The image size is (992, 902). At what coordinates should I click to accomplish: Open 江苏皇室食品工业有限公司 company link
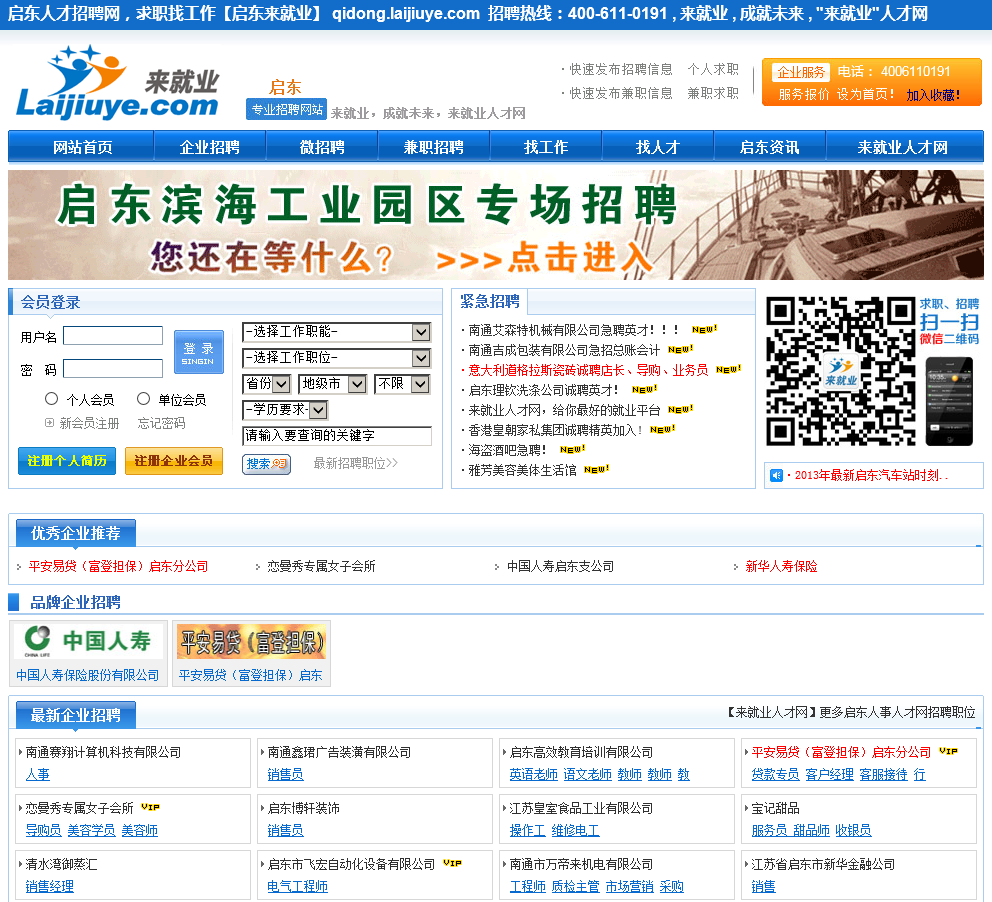coord(581,808)
